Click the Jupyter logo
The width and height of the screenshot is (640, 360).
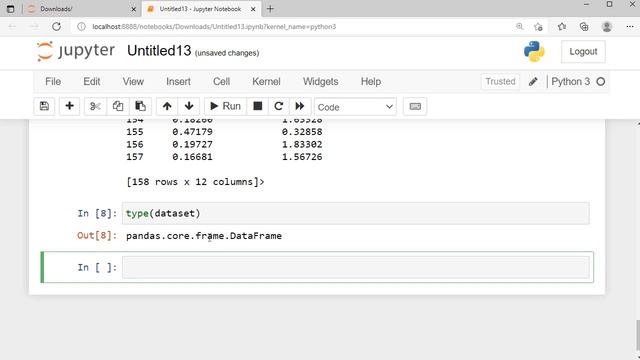tap(76, 51)
